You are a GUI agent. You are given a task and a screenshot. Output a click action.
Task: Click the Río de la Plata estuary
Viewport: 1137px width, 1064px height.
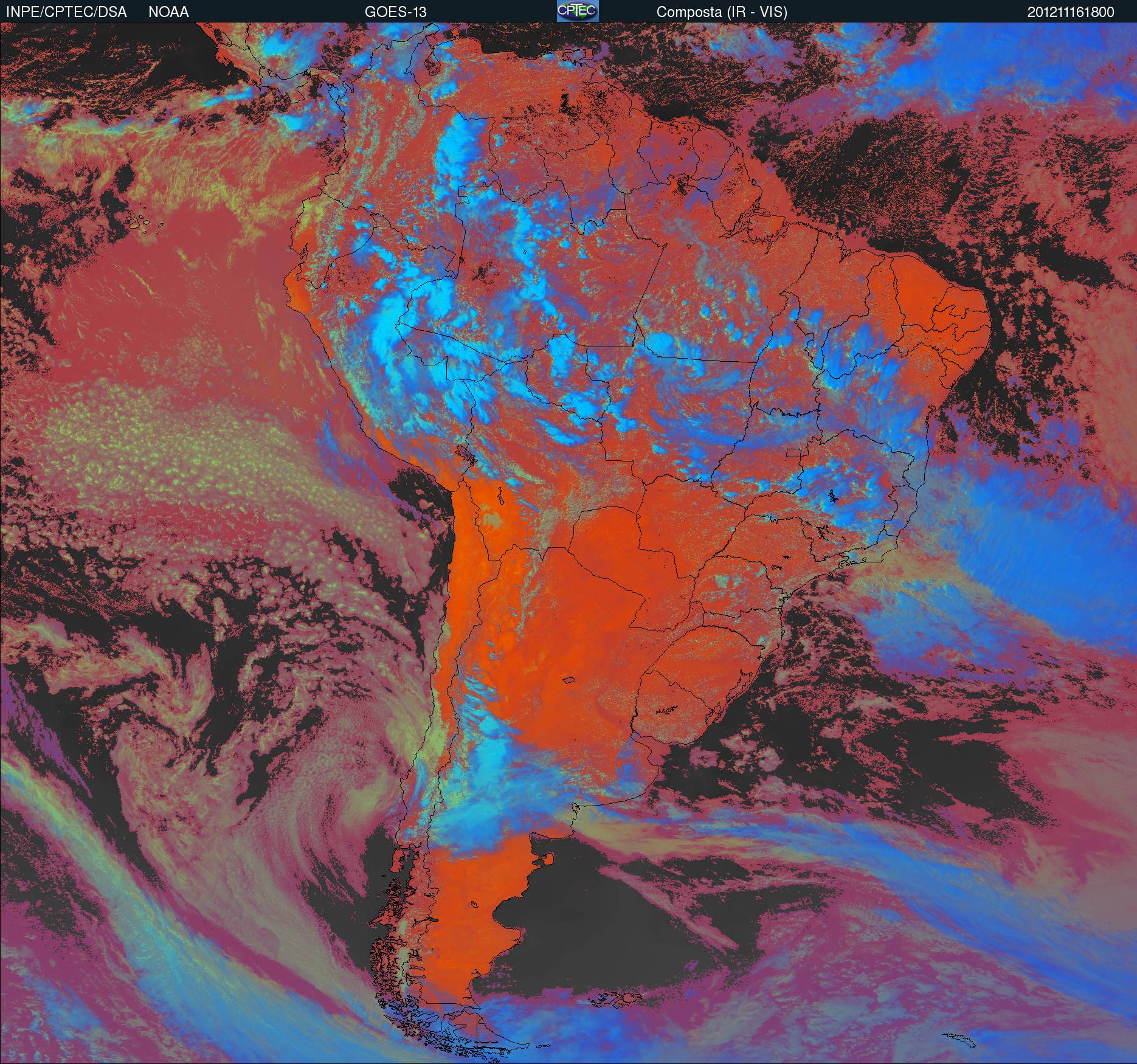(654, 754)
